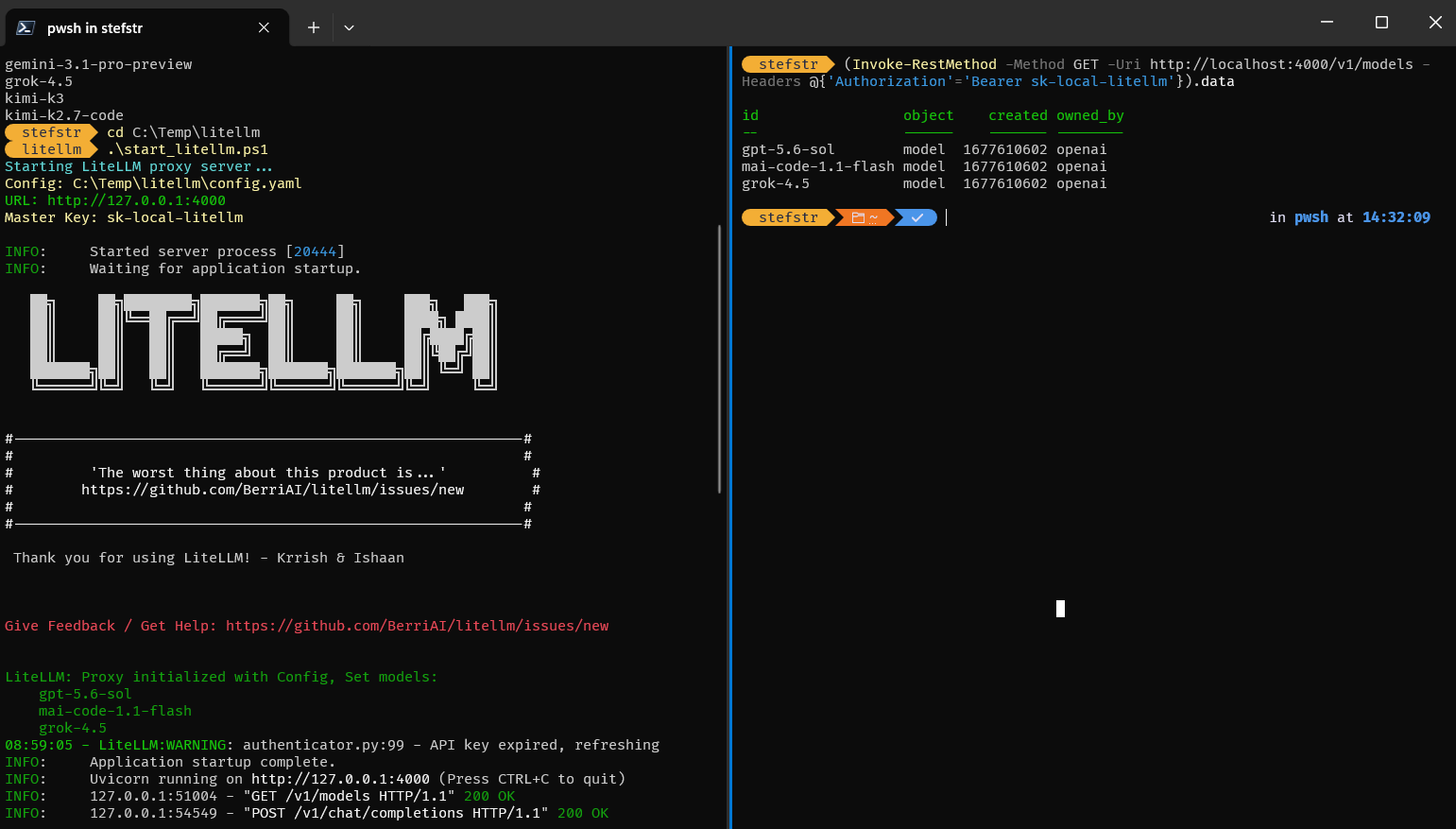Click process ID 20444
This screenshot has width=1456, height=829.
315,251
